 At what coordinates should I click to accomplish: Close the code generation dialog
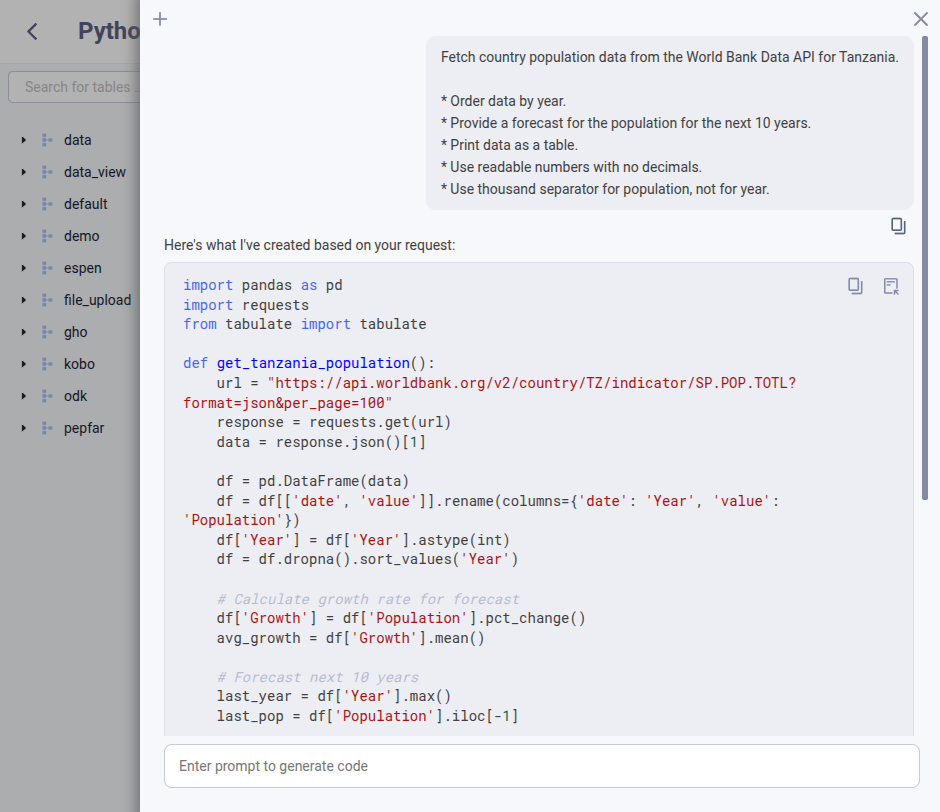pos(919,19)
